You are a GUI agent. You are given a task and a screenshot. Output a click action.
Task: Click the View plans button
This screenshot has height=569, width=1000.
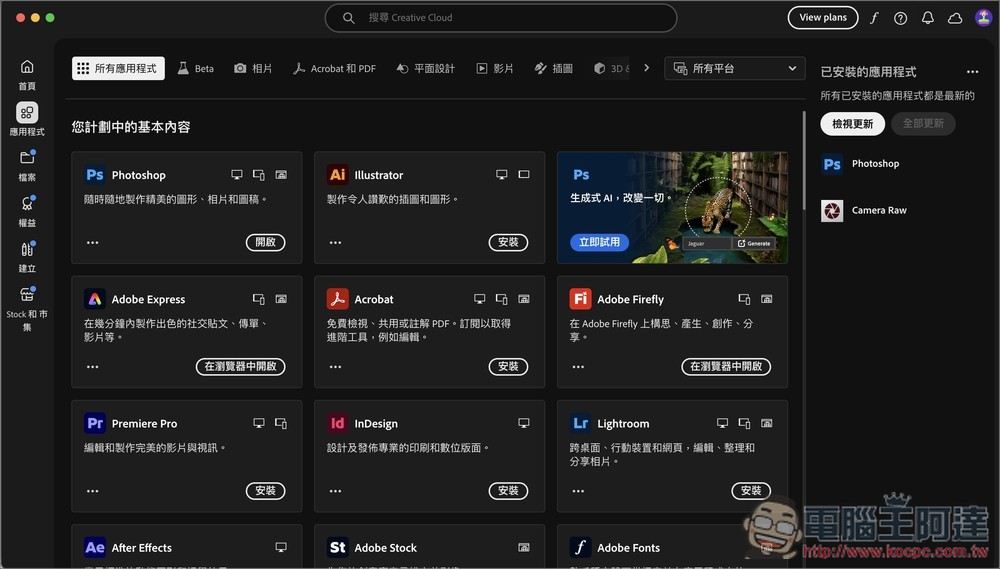click(823, 17)
